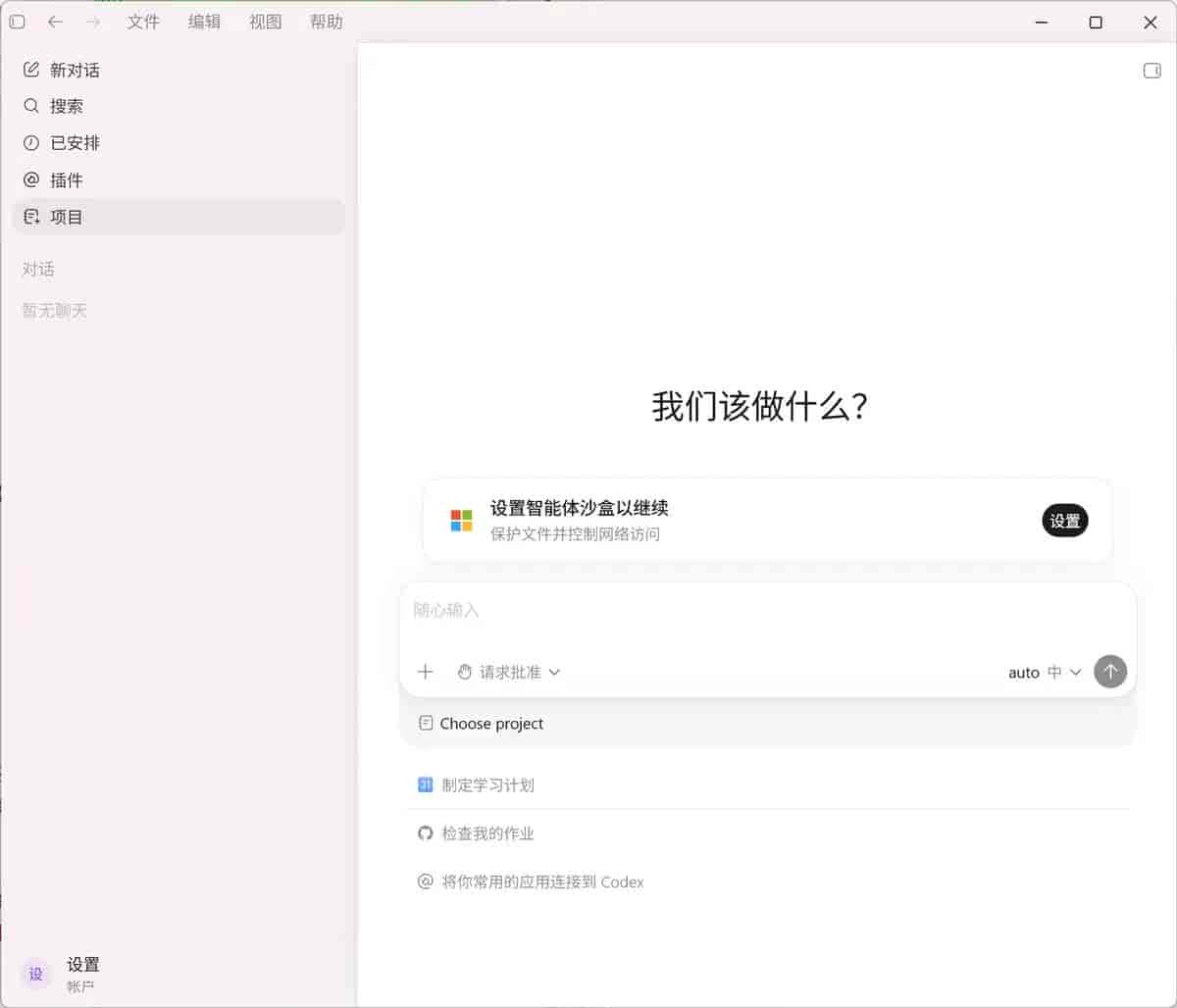Open the 已安排 section
This screenshot has height=1008, width=1177.
pyautogui.click(x=179, y=143)
